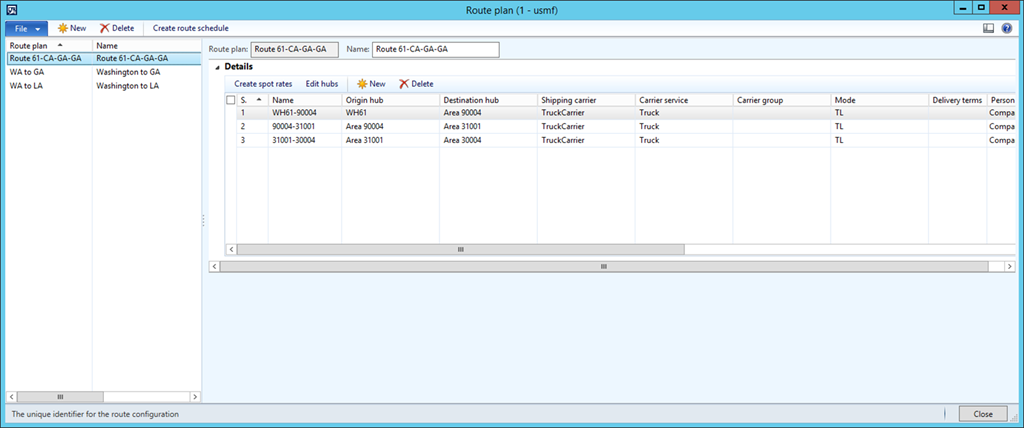1024x428 pixels.
Task: Collapse the Details section
Action: [x=218, y=67]
